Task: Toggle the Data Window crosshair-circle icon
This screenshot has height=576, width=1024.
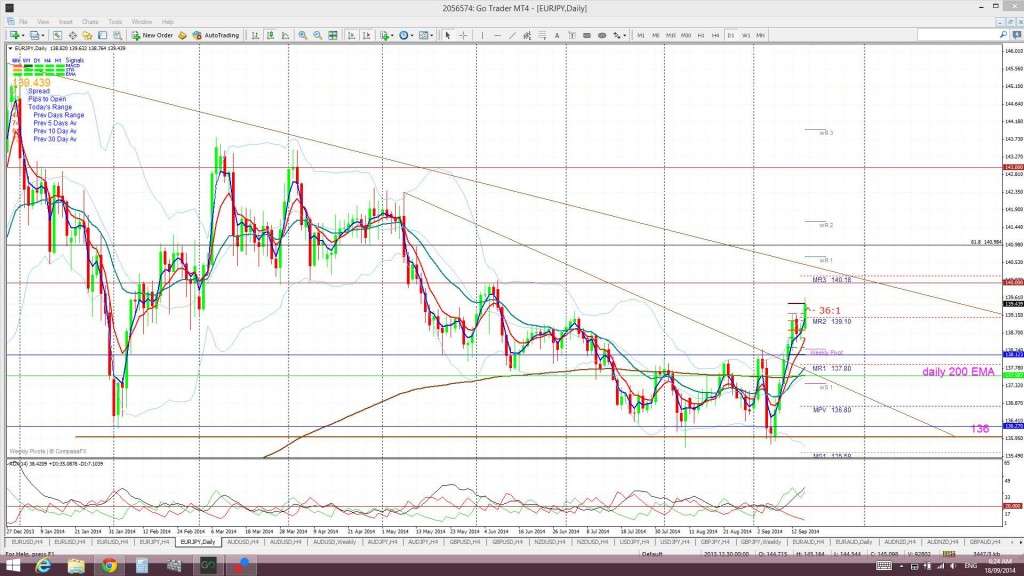Action: click(x=72, y=35)
